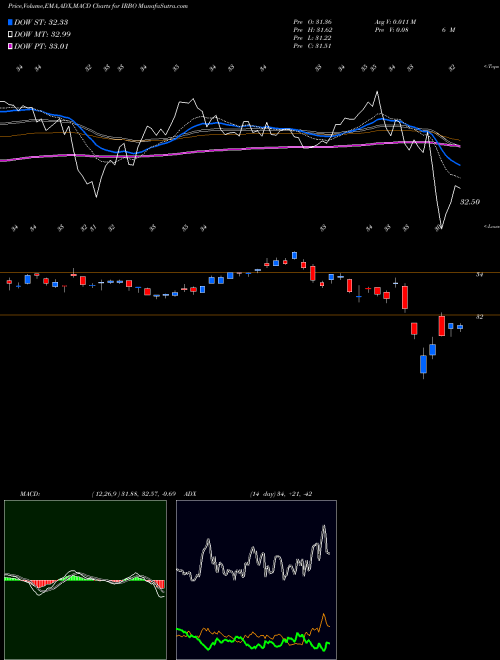This screenshot has width=500, height=660.
Task: Select the DOW MT: 32.99 label
Action: point(43,35)
